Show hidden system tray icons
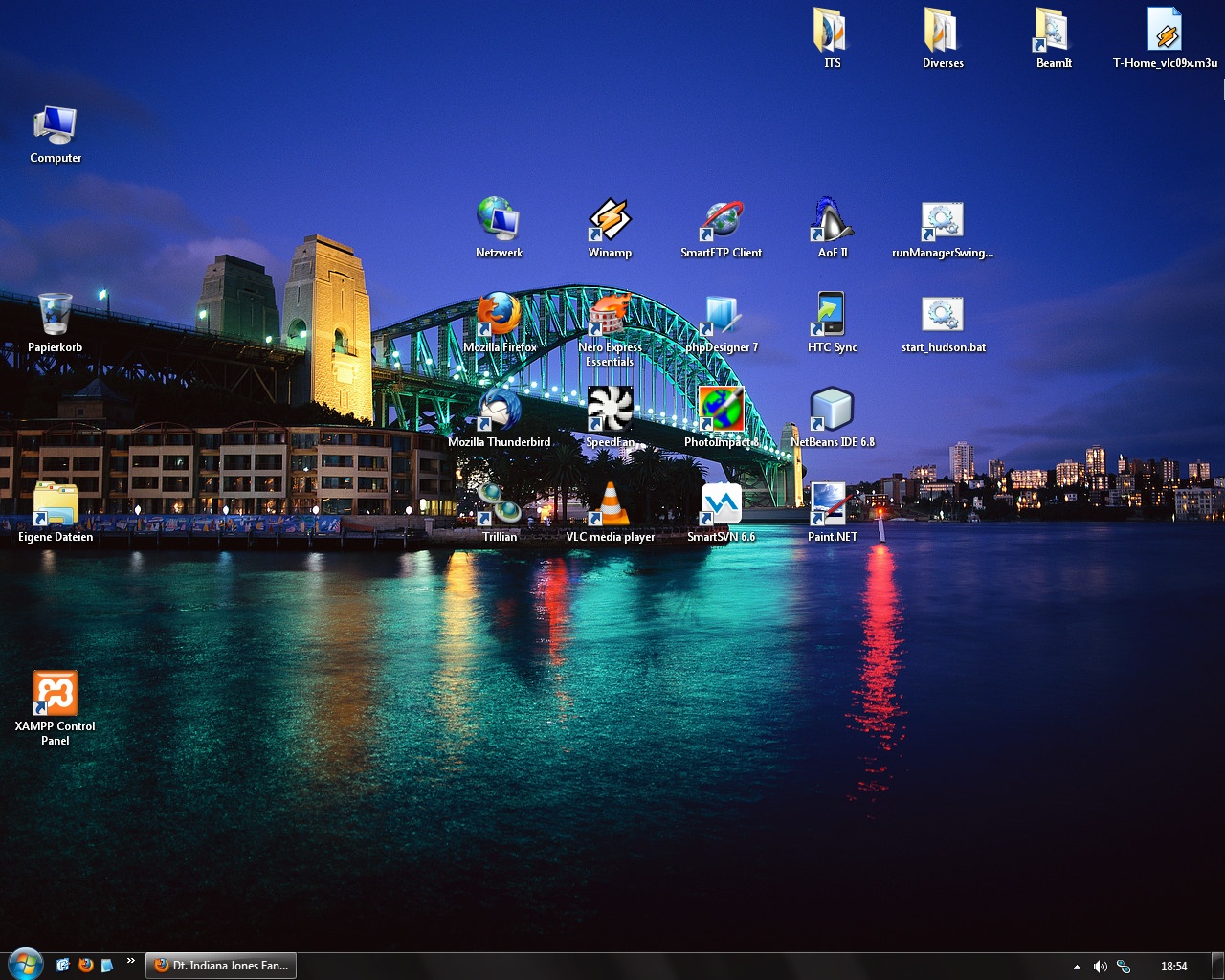 [1077, 967]
